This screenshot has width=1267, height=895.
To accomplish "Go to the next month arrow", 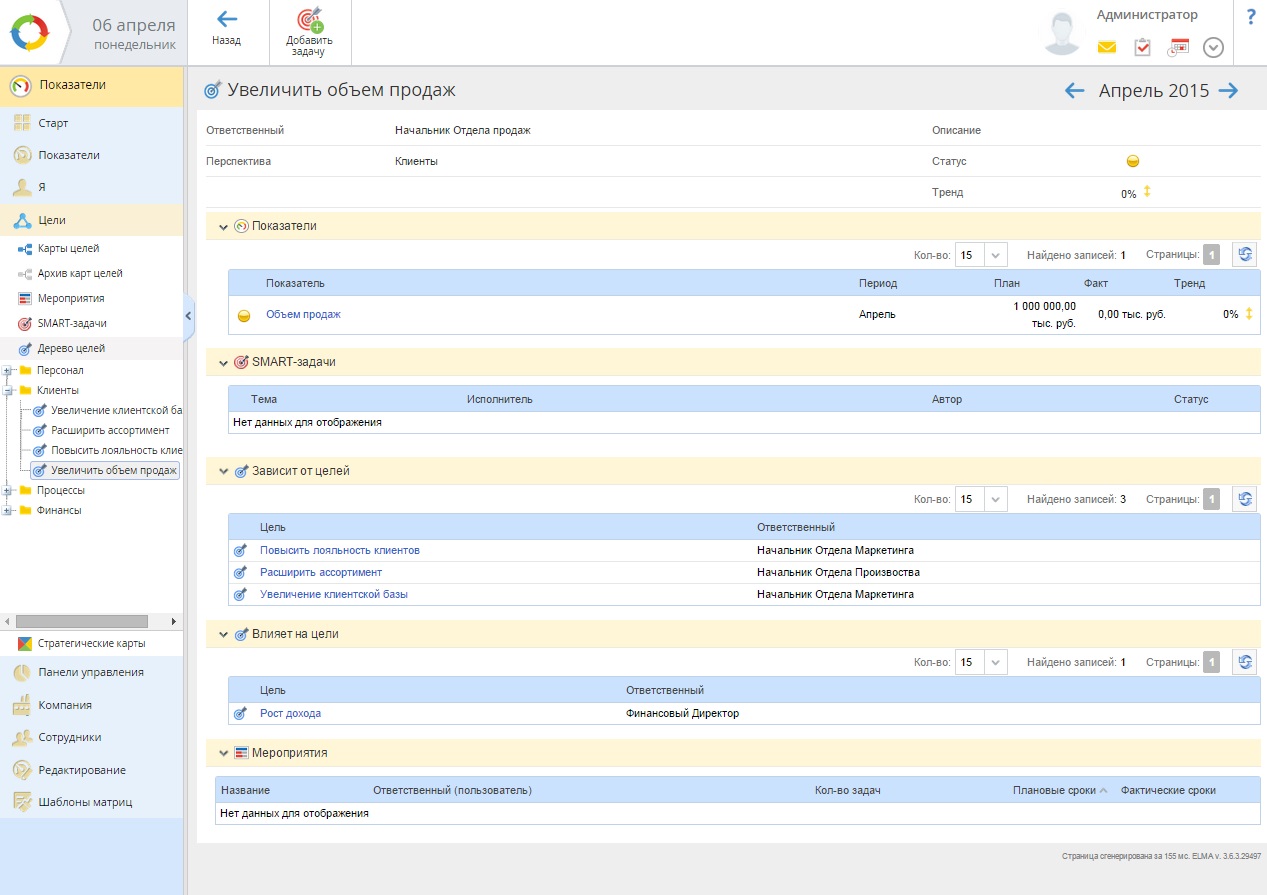I will click(x=1229, y=91).
